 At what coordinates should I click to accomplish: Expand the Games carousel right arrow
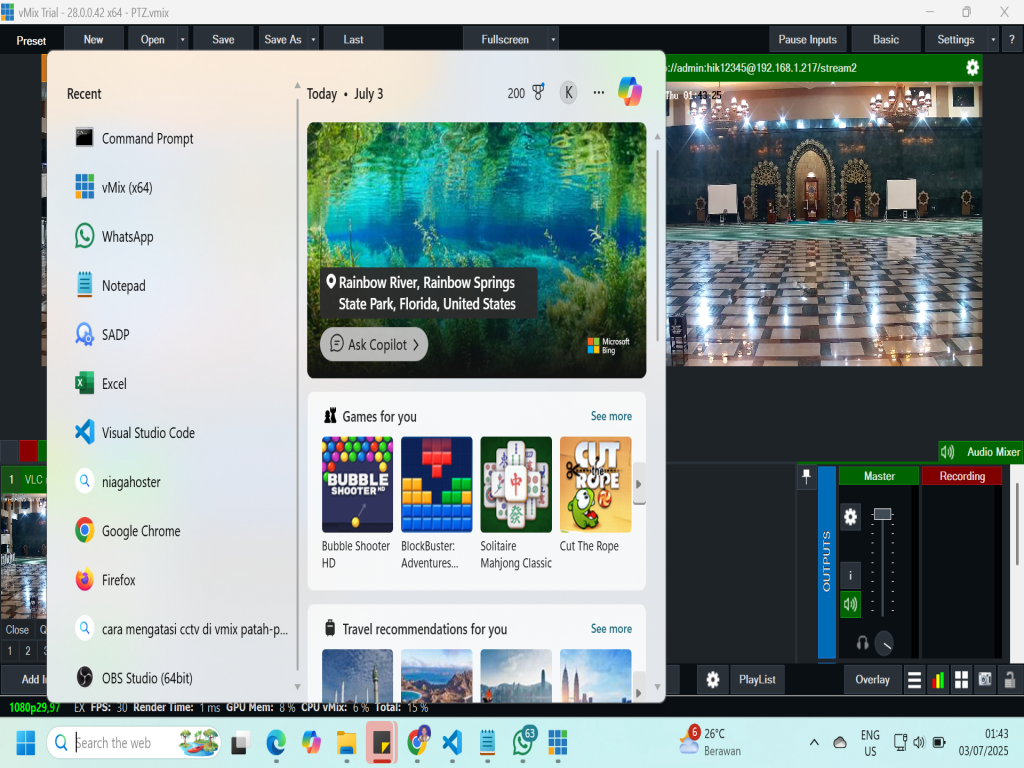coord(639,484)
